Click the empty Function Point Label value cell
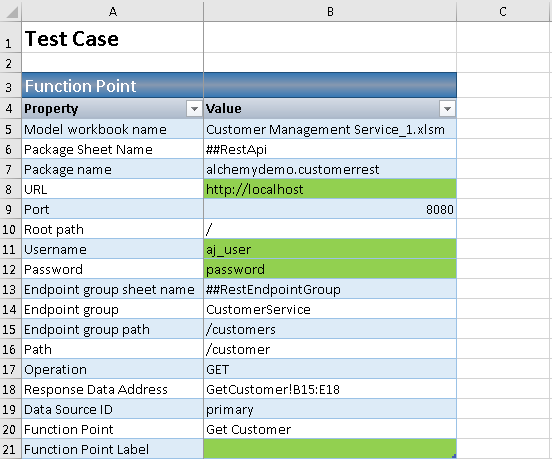This screenshot has height=459, width=552. pos(330,449)
